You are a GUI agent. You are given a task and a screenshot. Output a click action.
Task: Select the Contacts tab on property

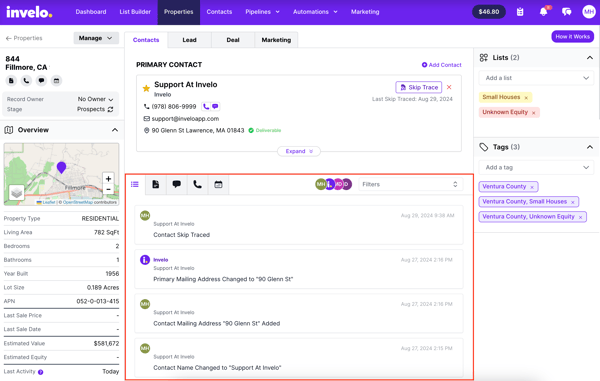pos(146,40)
